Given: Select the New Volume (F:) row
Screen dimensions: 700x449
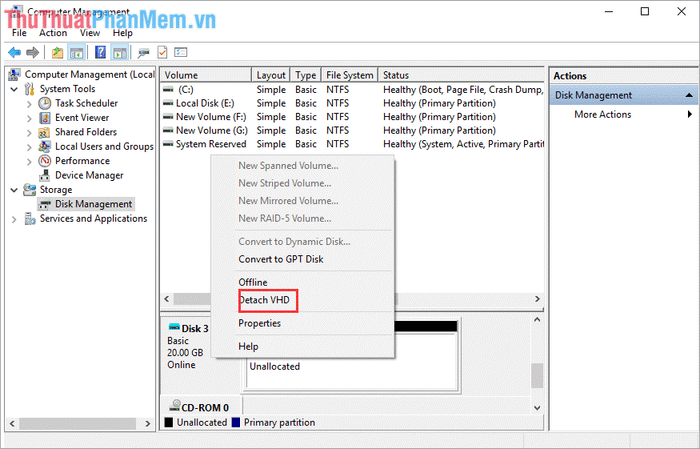Looking at the screenshot, I should 353,117.
